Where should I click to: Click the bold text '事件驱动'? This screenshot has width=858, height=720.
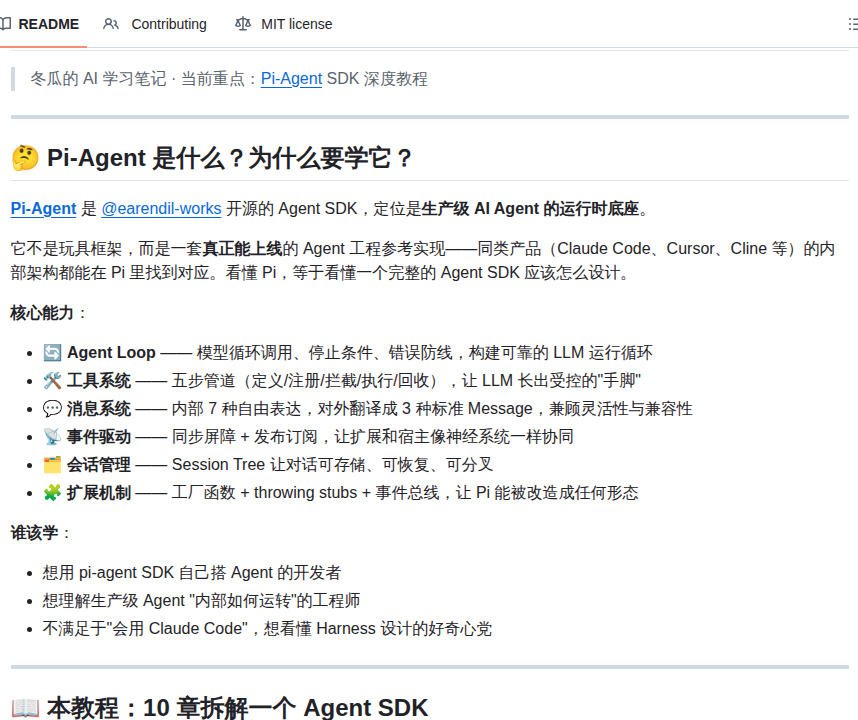pyautogui.click(x=99, y=437)
